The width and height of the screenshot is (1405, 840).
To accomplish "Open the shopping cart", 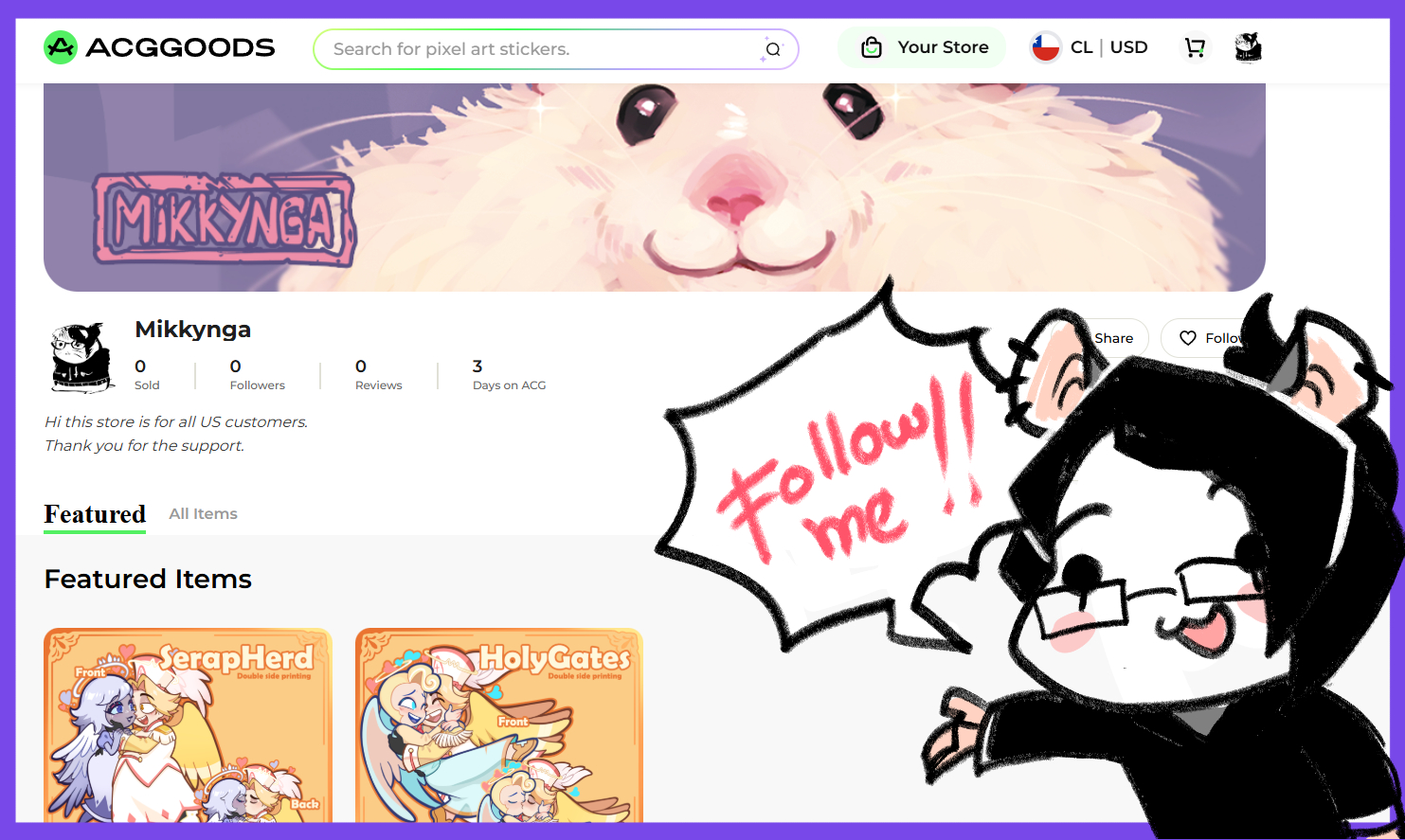I will [x=1195, y=47].
